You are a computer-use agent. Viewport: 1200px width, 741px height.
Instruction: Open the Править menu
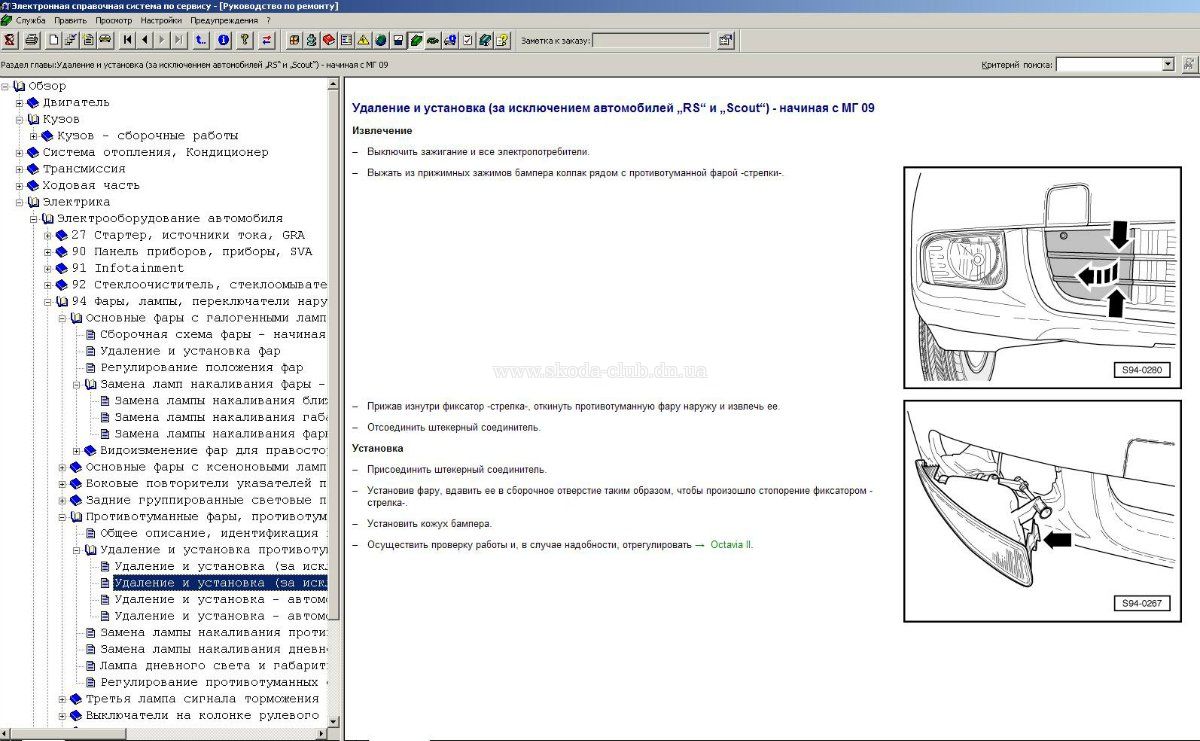[70, 20]
